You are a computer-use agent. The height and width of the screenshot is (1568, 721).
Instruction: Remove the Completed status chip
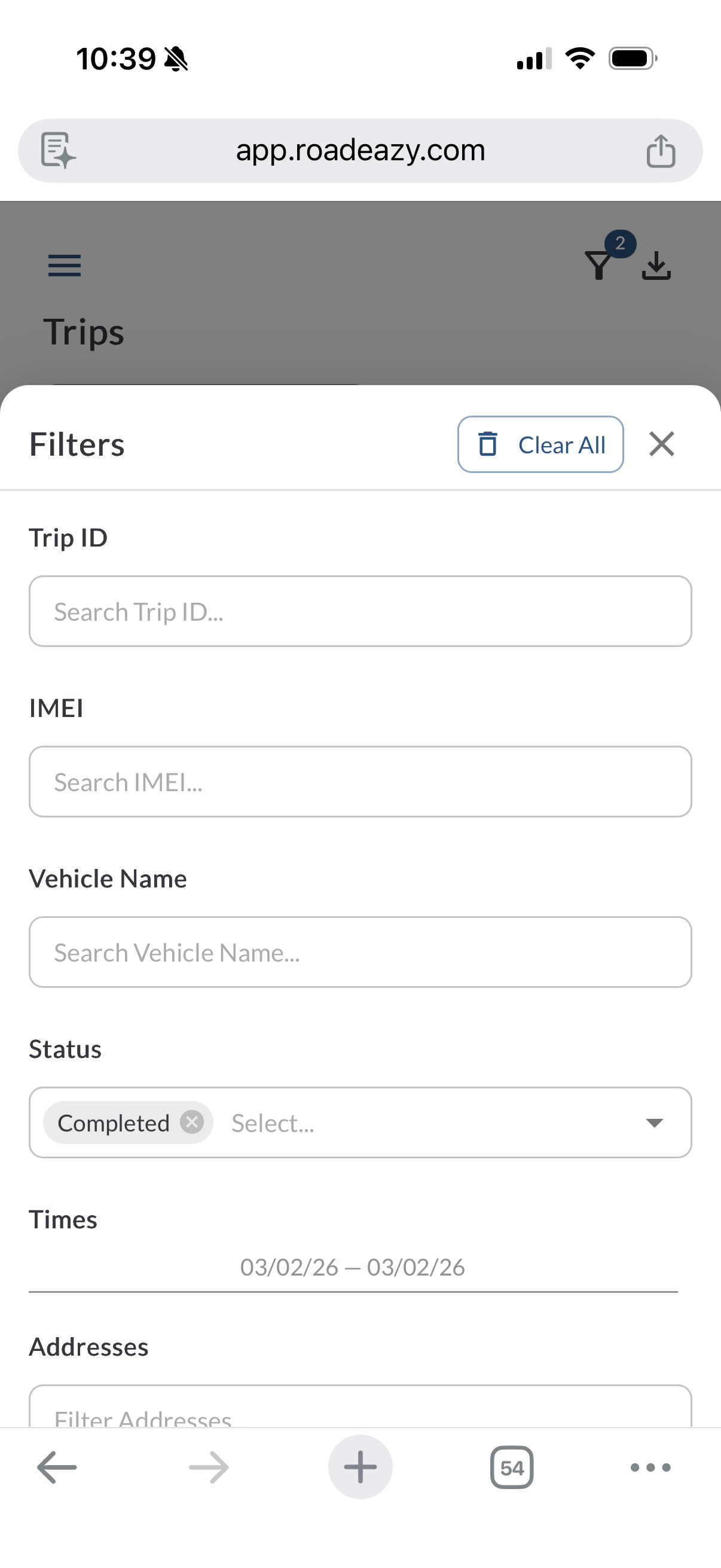pos(192,1122)
